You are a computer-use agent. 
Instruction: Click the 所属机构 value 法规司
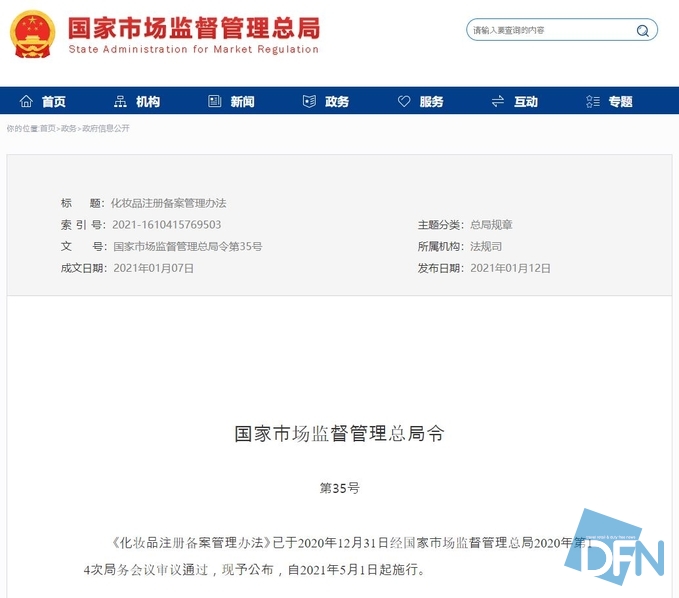(486, 246)
